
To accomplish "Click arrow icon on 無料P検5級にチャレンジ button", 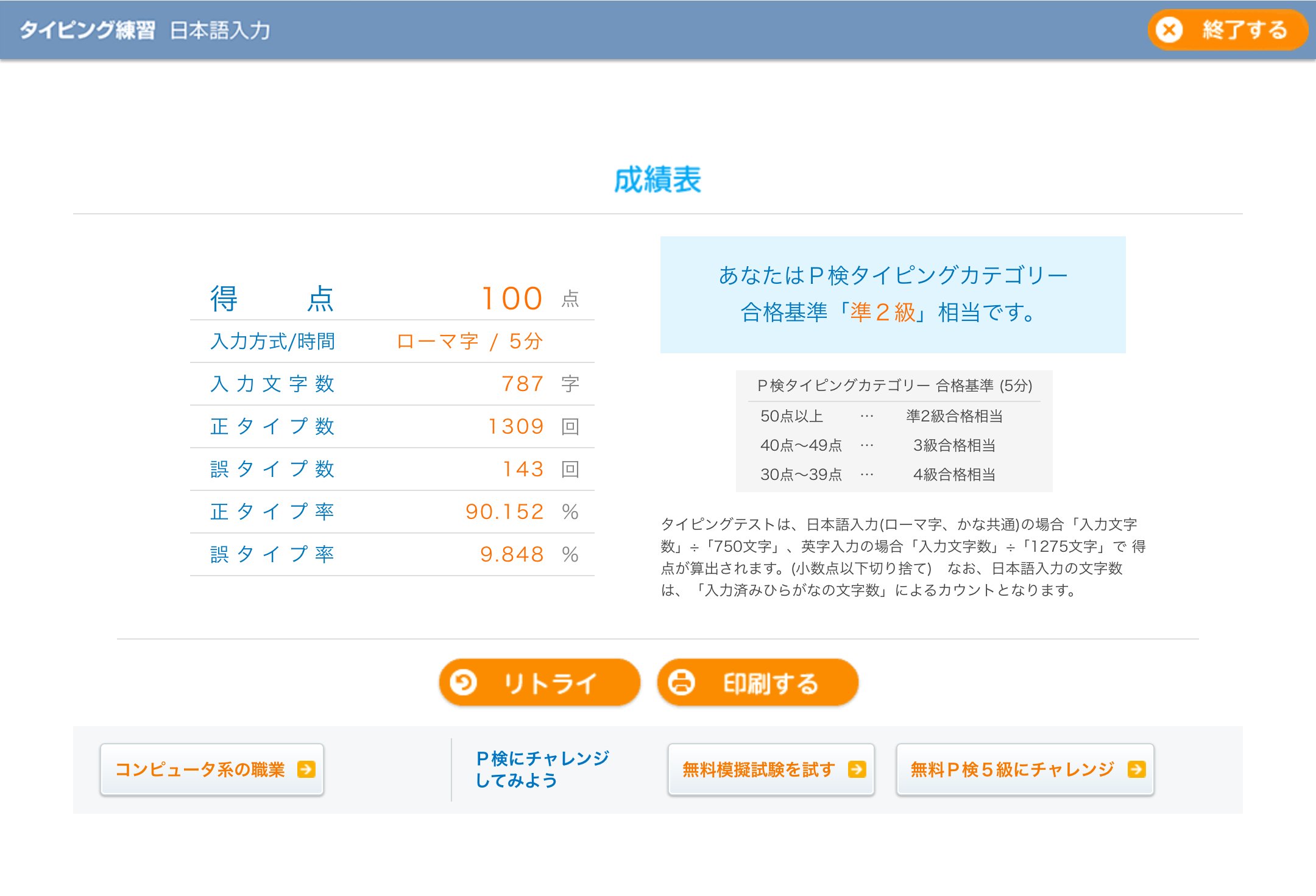I will (1136, 769).
